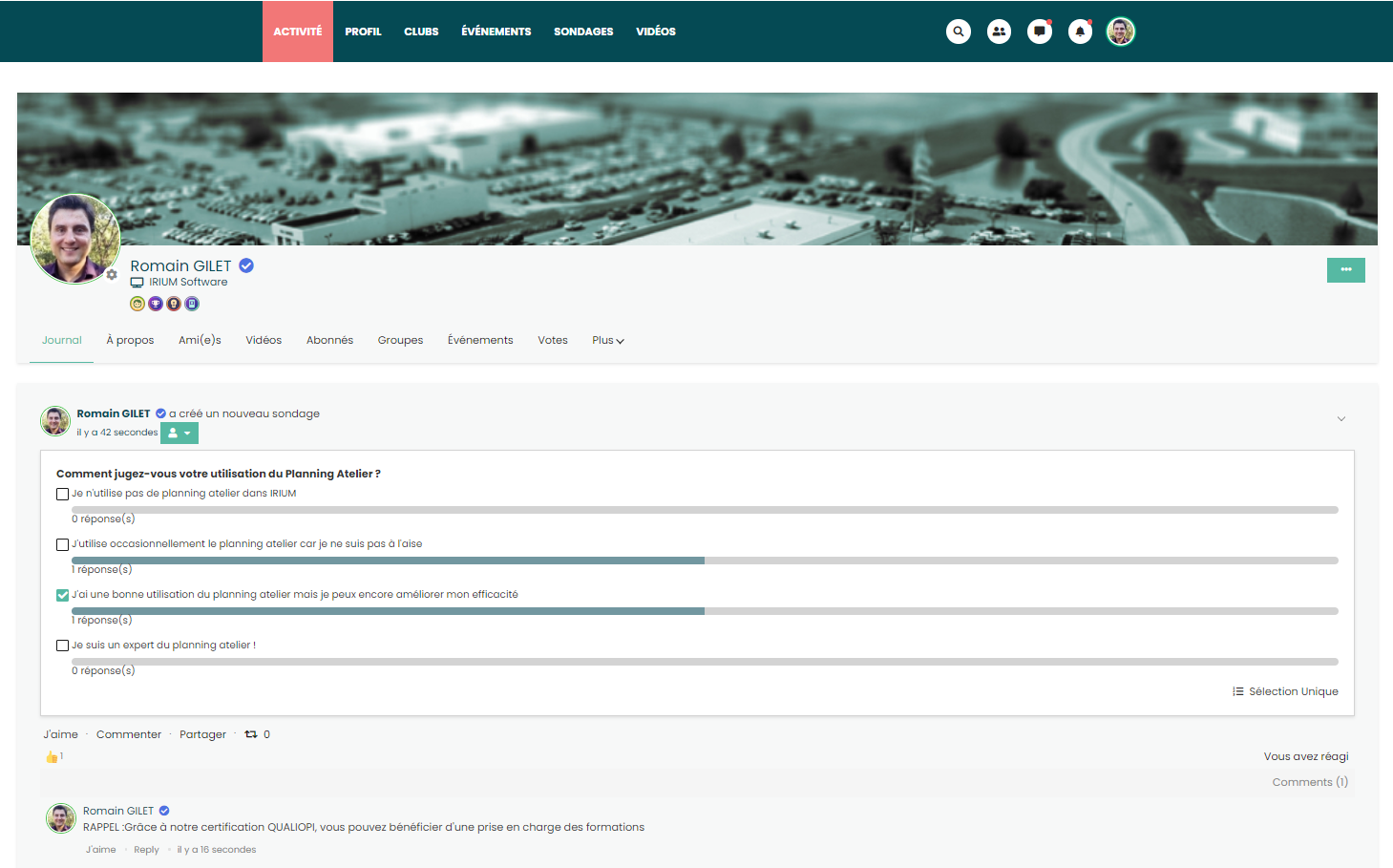Click the gear icon beside profile photo

pos(112,275)
